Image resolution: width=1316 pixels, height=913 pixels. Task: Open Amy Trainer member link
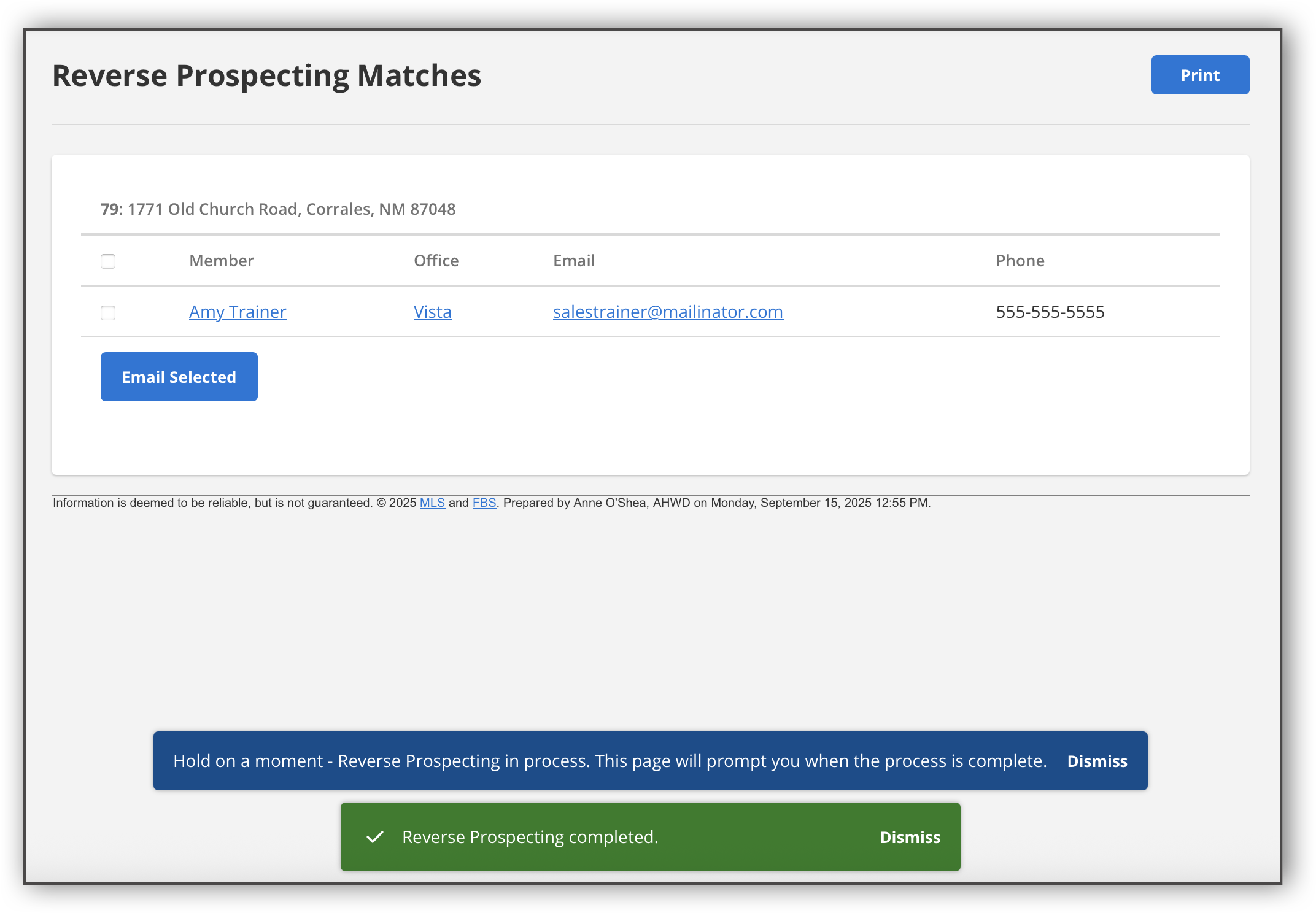[238, 312]
